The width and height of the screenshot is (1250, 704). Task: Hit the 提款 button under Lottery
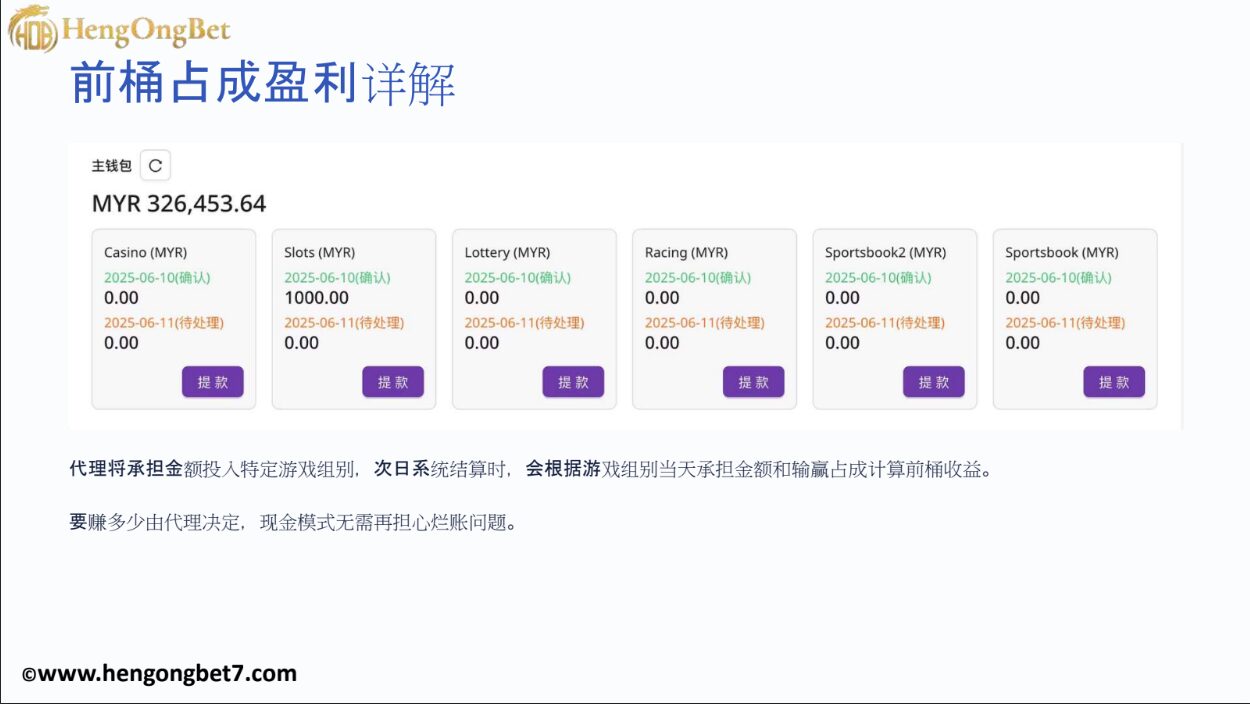pyautogui.click(x=573, y=382)
